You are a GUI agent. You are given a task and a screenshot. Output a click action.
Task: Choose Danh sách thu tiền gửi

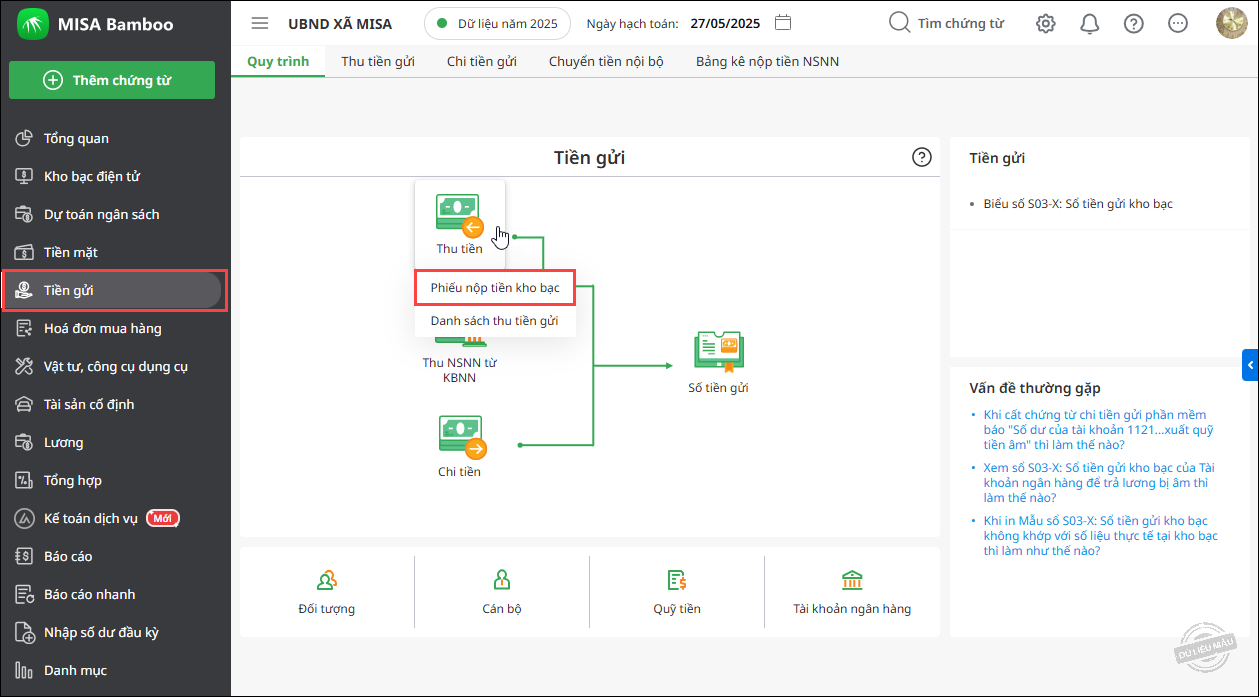(x=495, y=321)
